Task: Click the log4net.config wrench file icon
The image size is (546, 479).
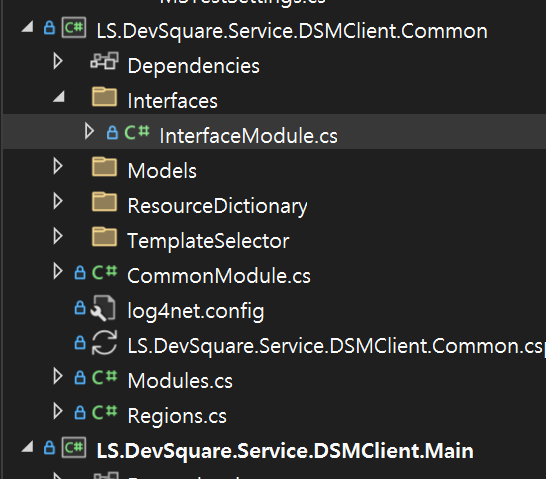Action: tap(103, 308)
